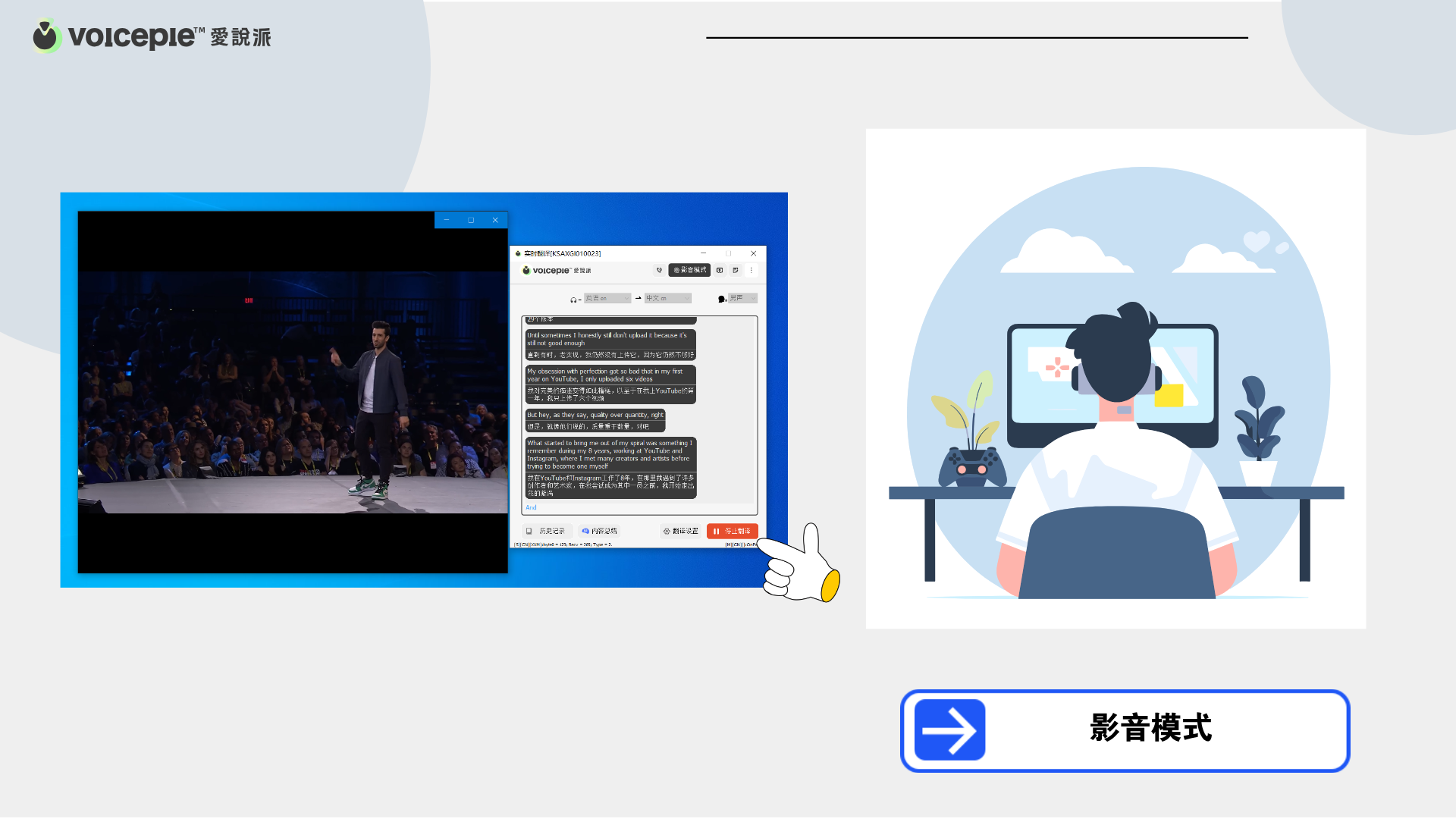Open 翻译设置 translation settings
This screenshot has height=819, width=1456.
point(680,531)
